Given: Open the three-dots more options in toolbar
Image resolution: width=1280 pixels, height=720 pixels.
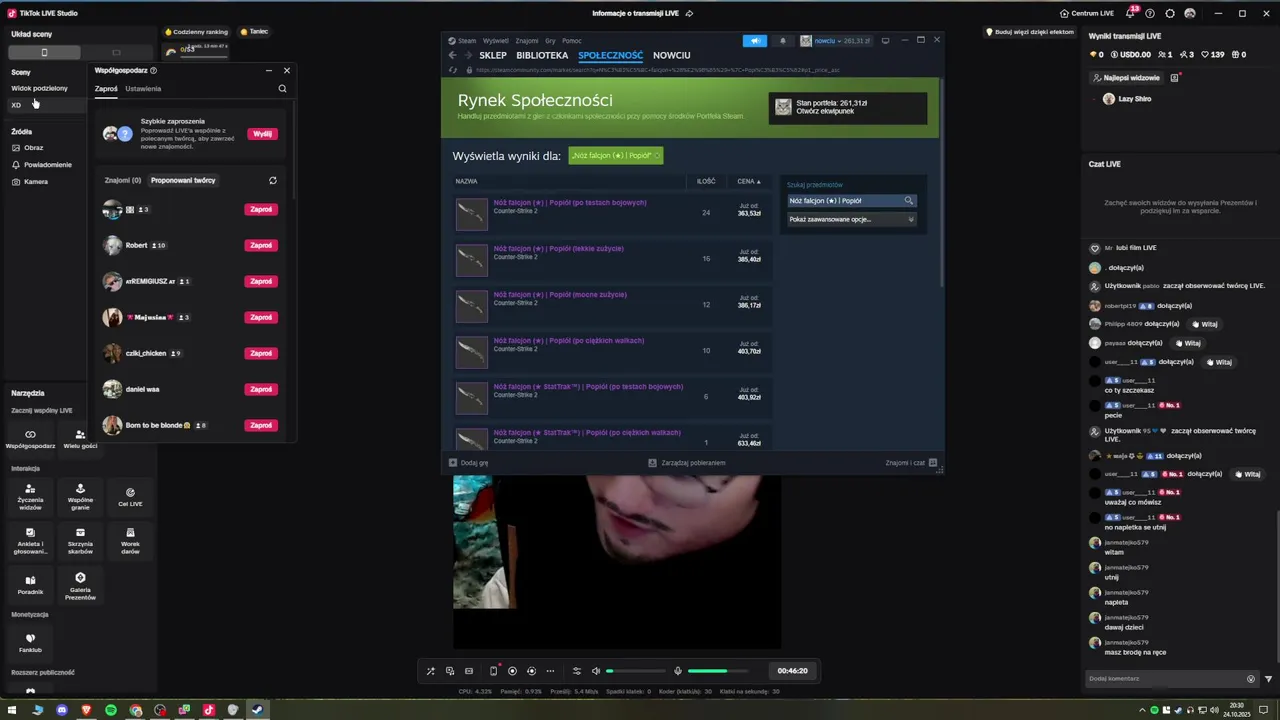Looking at the screenshot, I should click(x=550, y=671).
